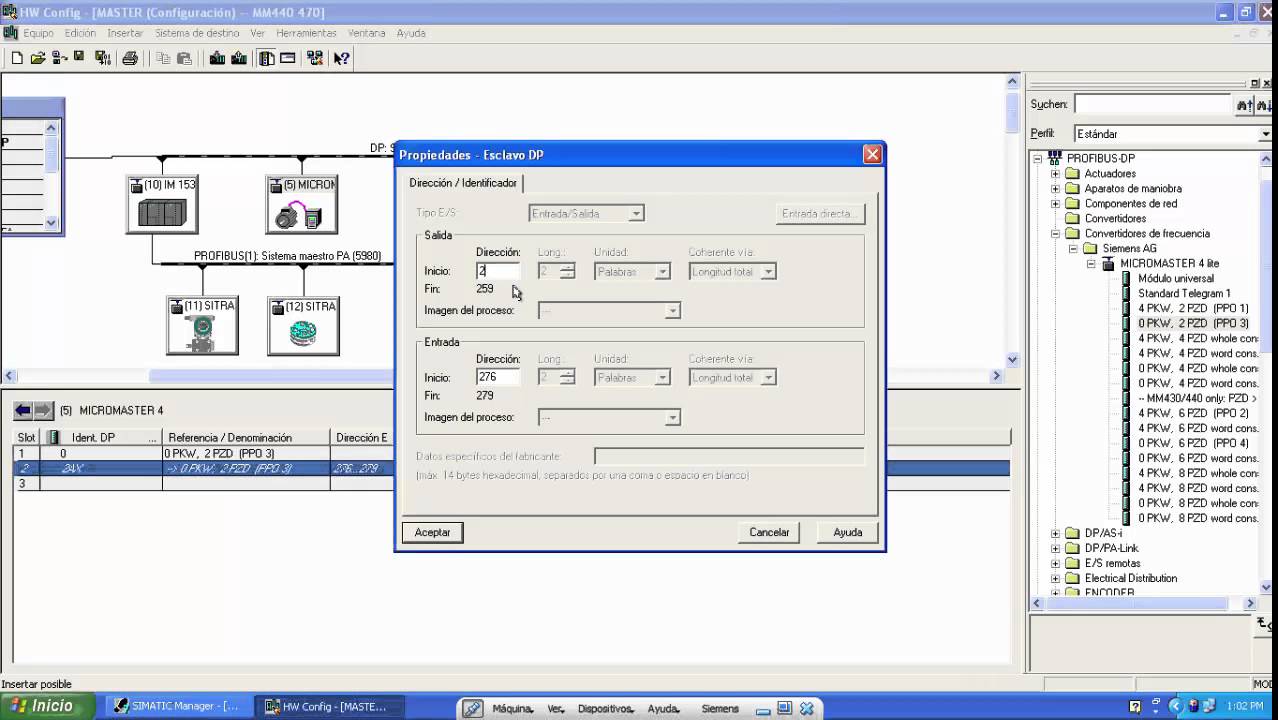The image size is (1278, 720).
Task: Open the Salida Unidad Palabras dropdown
Action: [662, 272]
